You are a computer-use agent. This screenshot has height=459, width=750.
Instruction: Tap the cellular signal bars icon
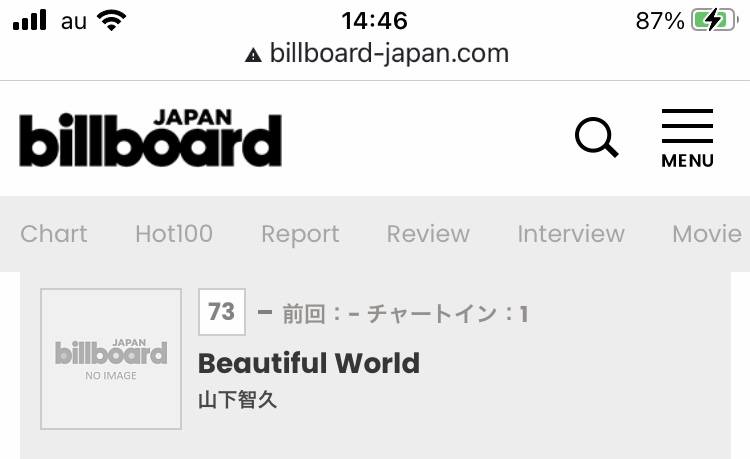(30, 20)
